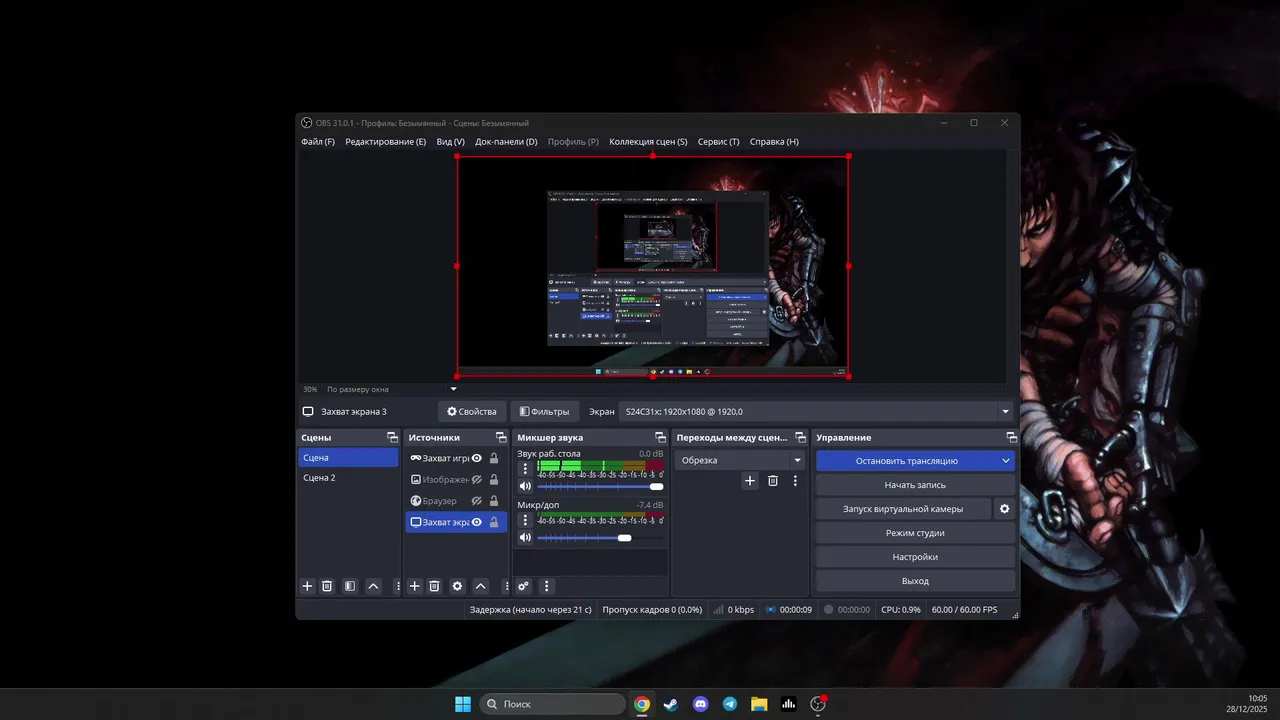
Task: Open transition properties three-dots icon
Action: click(x=795, y=481)
